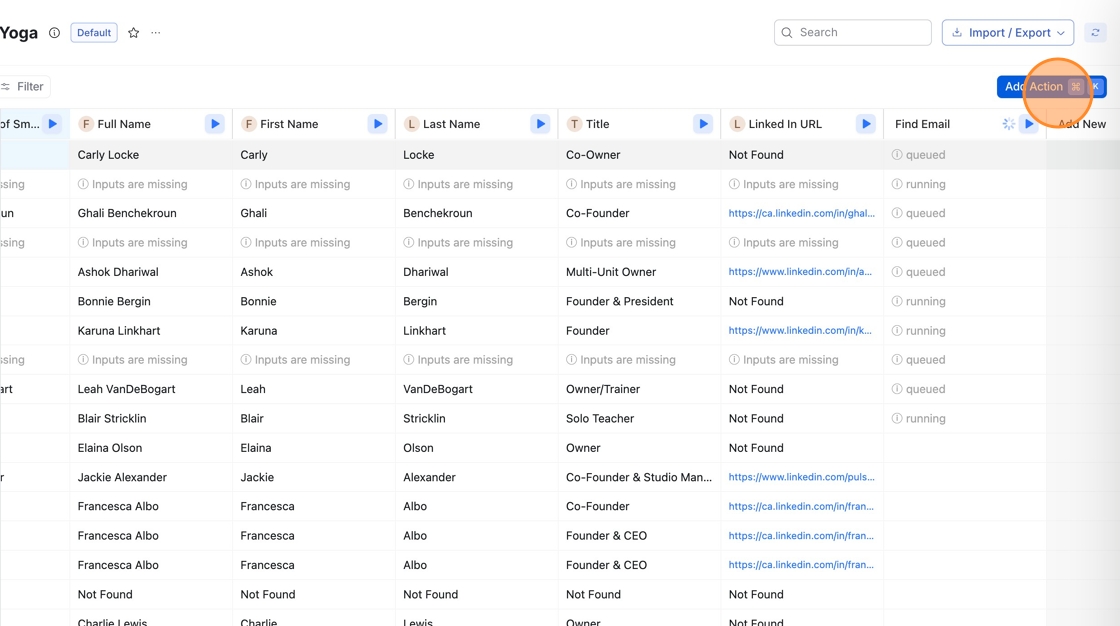Click the Title column type icon
The height and width of the screenshot is (626, 1120).
[574, 124]
